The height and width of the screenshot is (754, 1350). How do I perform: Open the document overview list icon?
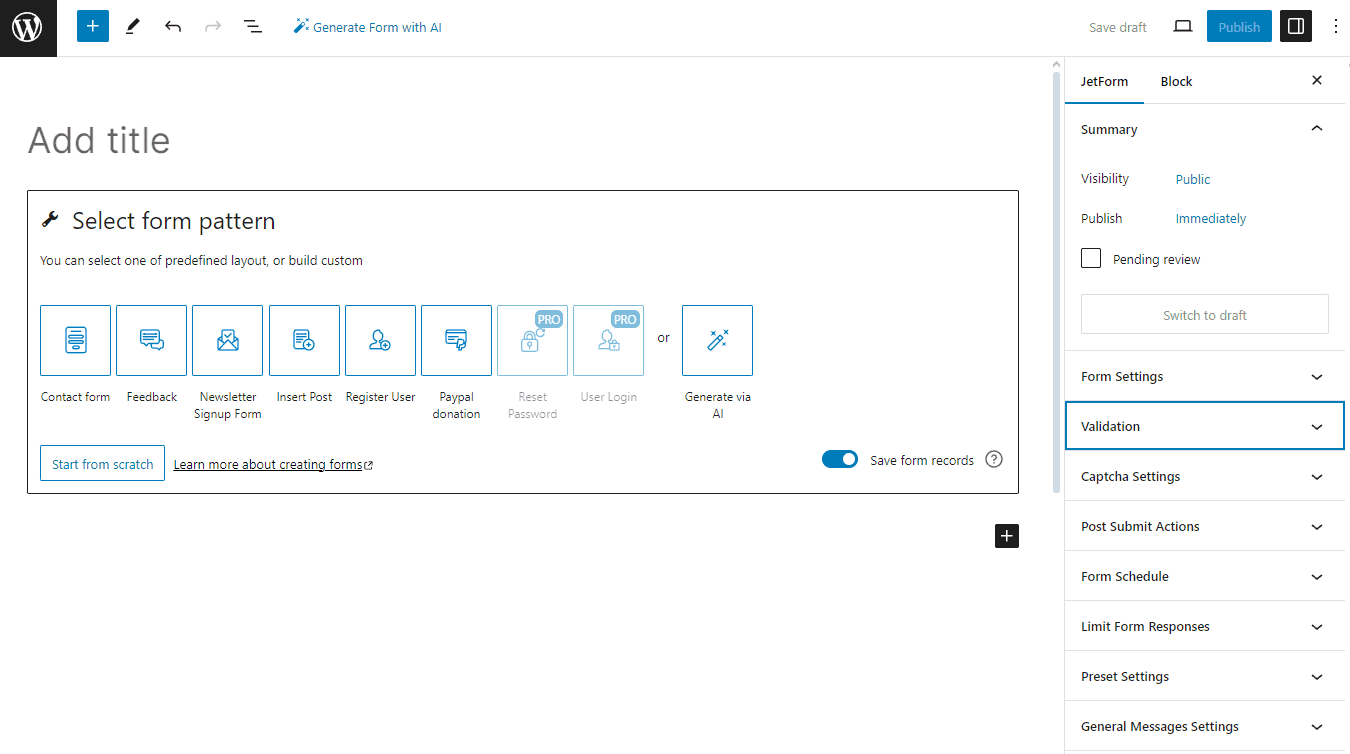(x=253, y=27)
